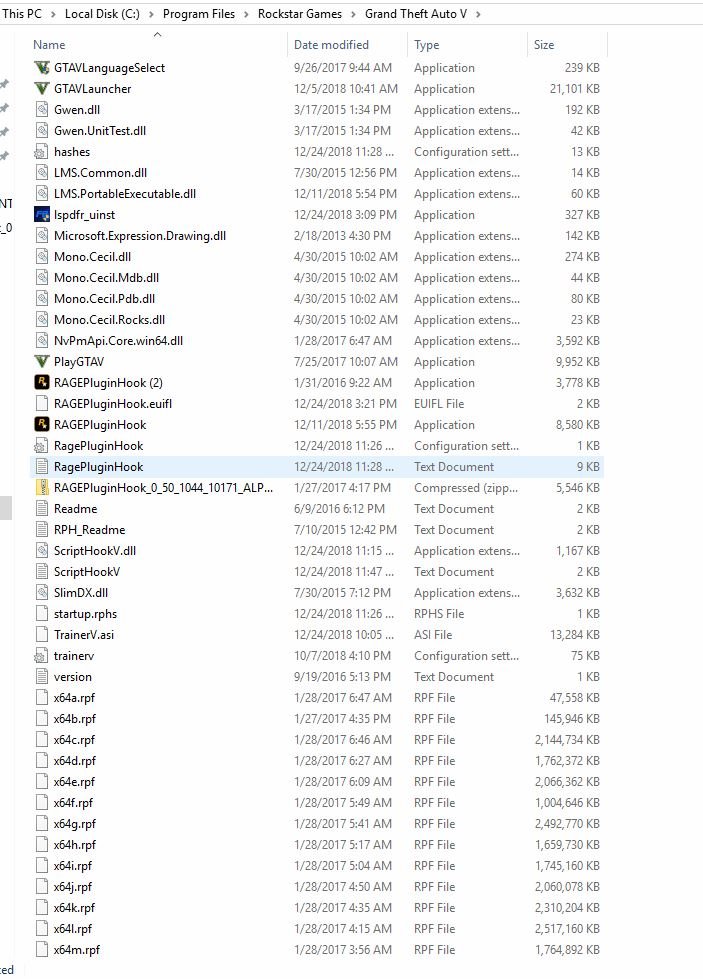Select the x64f.rpf file name
The width and height of the screenshot is (703, 979).
tap(73, 803)
